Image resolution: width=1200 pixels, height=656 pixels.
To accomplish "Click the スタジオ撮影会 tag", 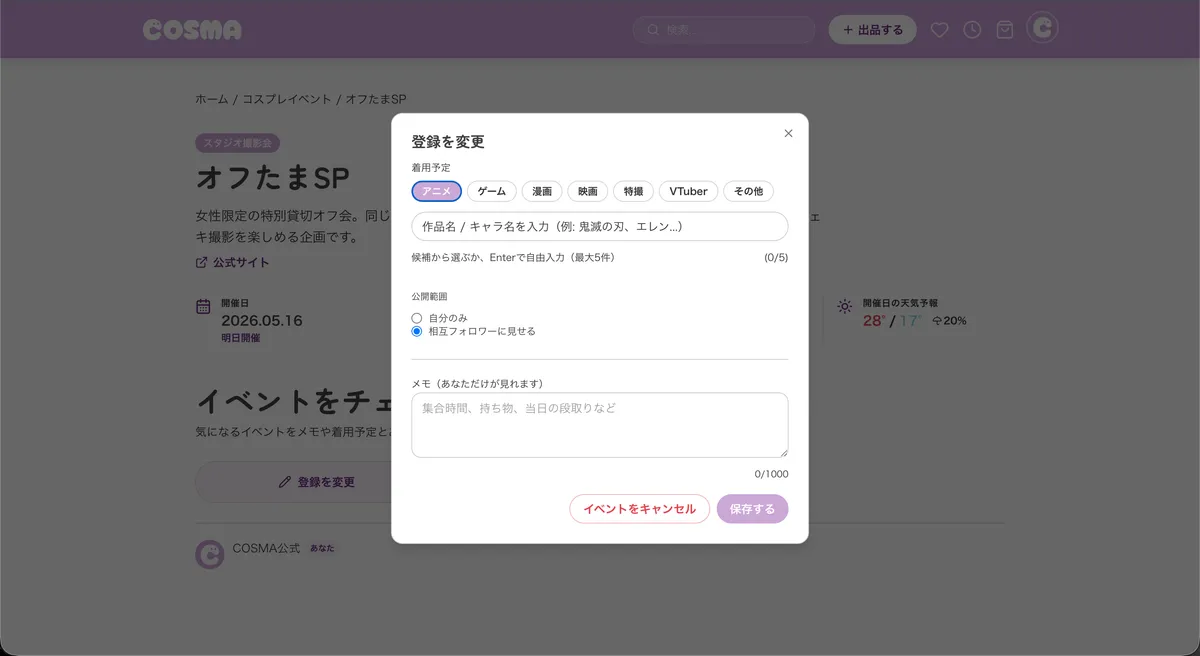I will [237, 143].
